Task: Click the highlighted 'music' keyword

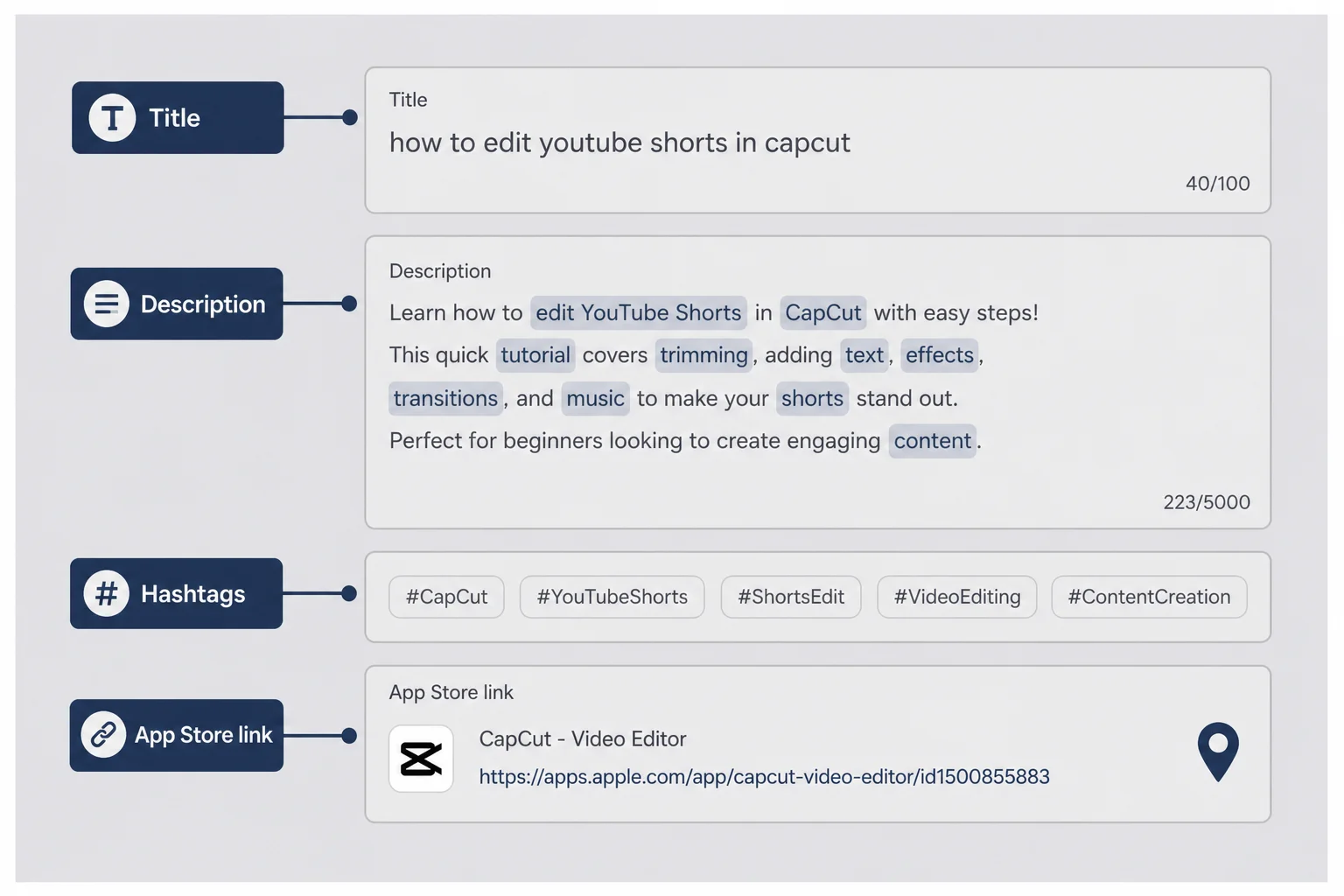Action: pos(595,398)
